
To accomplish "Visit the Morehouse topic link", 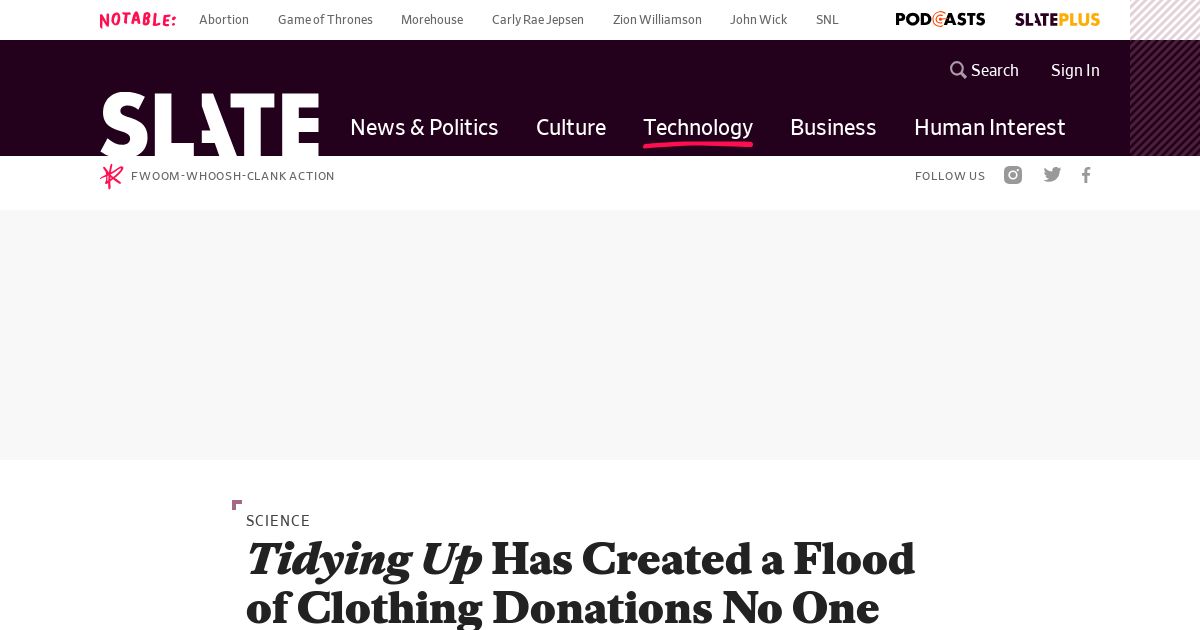I will click(432, 20).
